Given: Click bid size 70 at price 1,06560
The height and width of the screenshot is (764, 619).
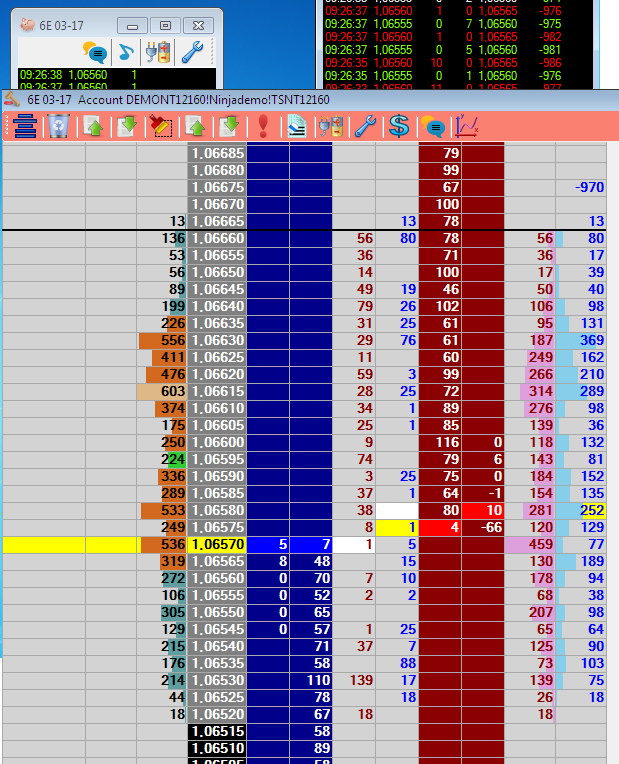Looking at the screenshot, I should coord(311,578).
